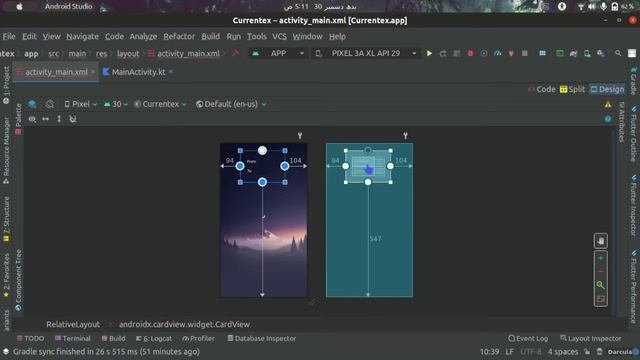Open the Flutter Outline side panel
Image resolution: width=640 pixels, height=360 pixels.
coord(633,134)
